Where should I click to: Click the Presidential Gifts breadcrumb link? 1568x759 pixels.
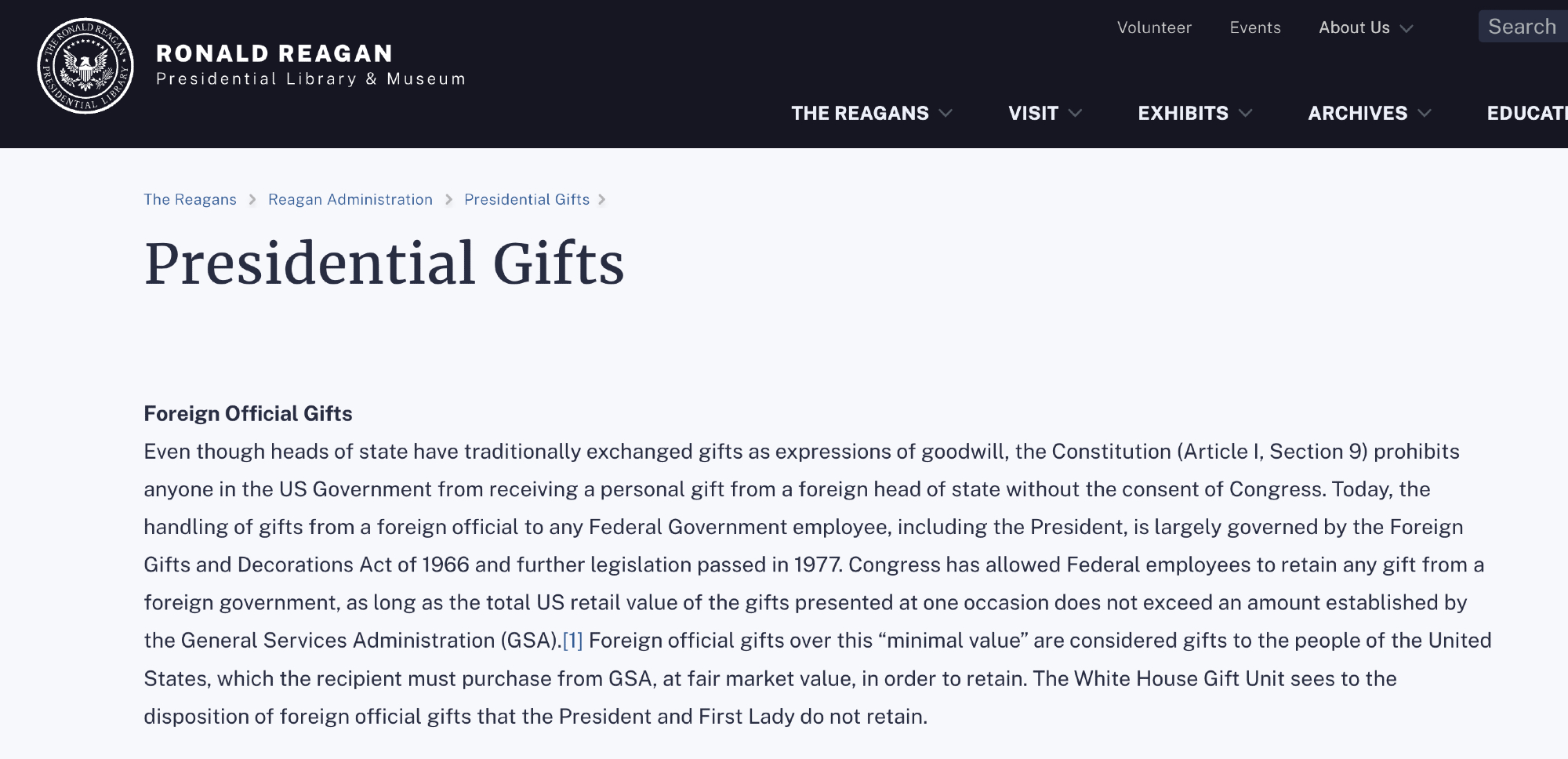coord(527,199)
